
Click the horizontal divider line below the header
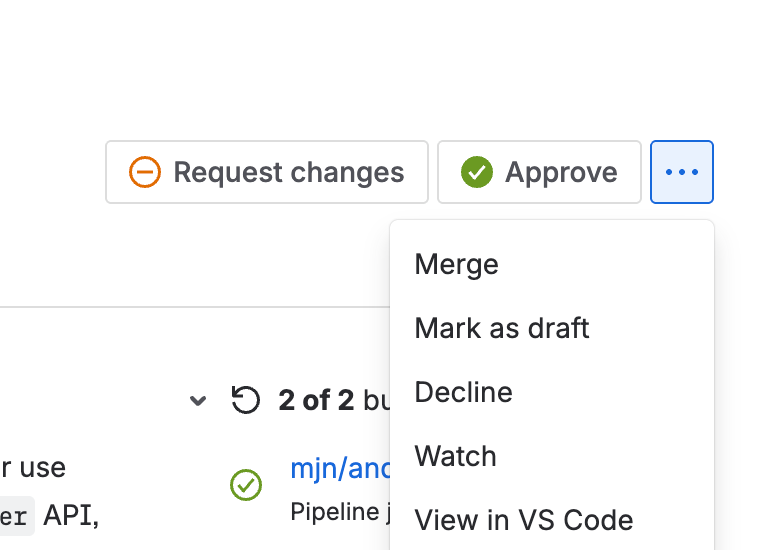pos(195,306)
